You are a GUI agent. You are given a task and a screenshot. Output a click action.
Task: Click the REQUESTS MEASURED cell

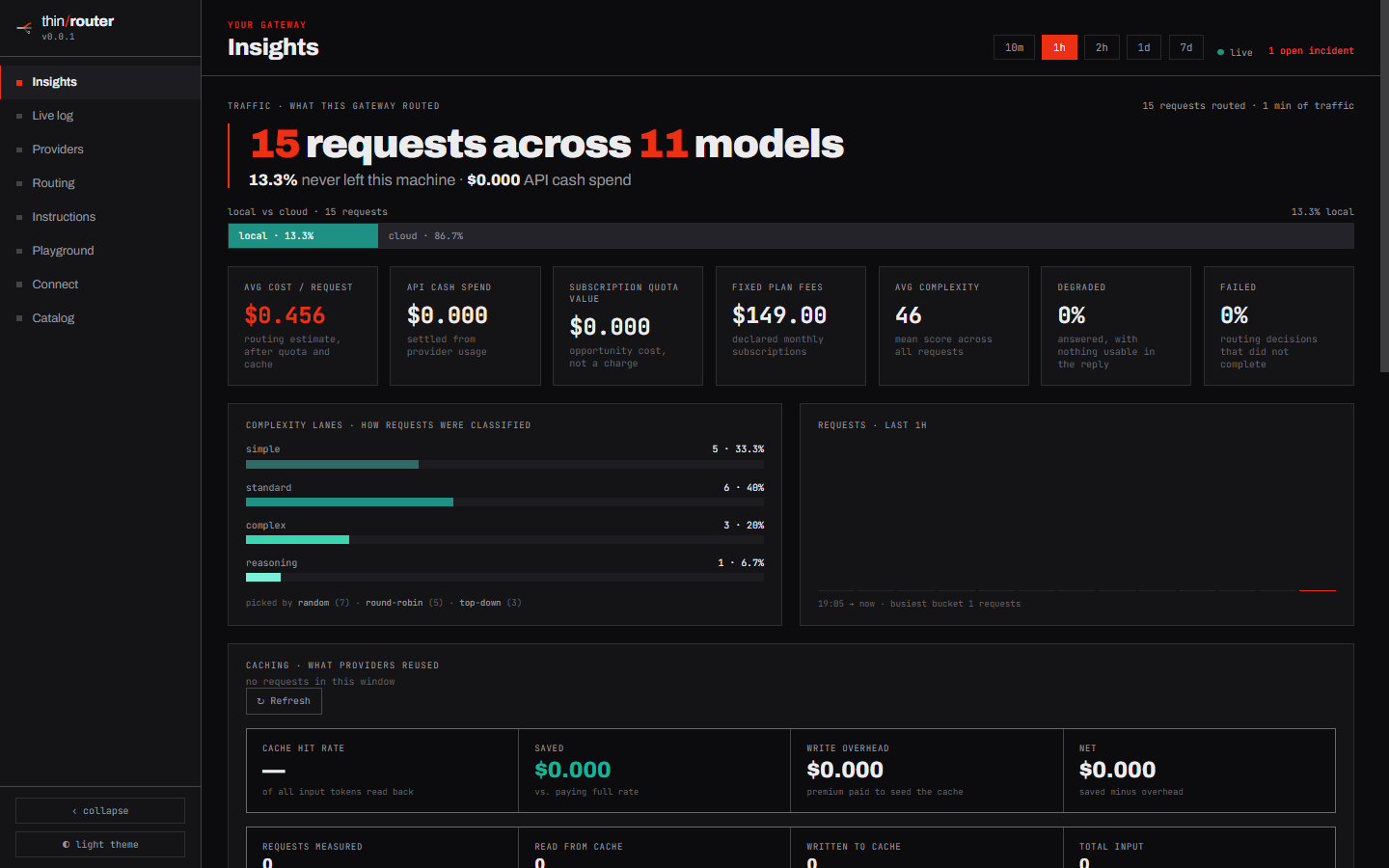tap(382, 848)
